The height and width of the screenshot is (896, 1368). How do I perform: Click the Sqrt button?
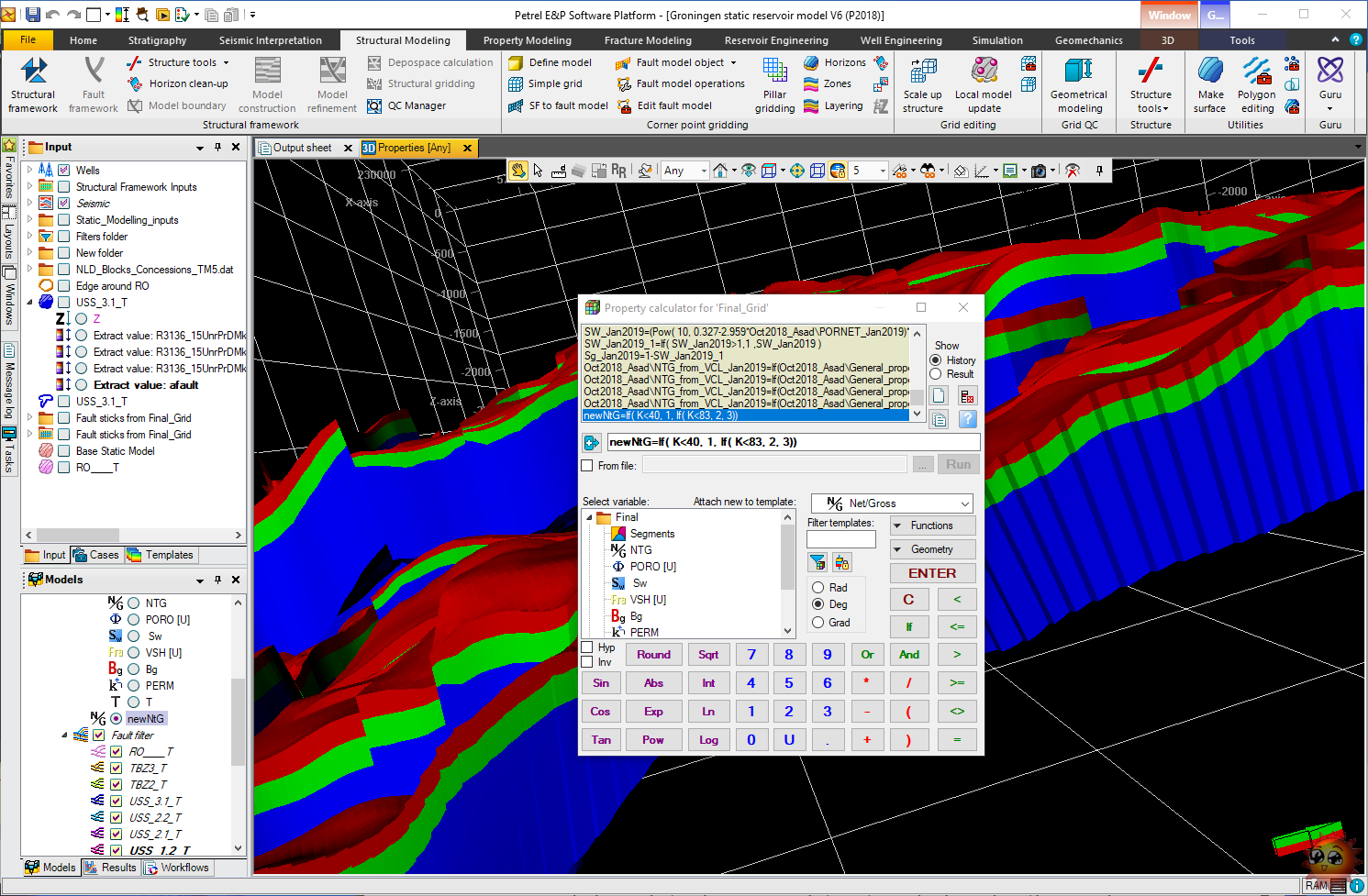(708, 655)
